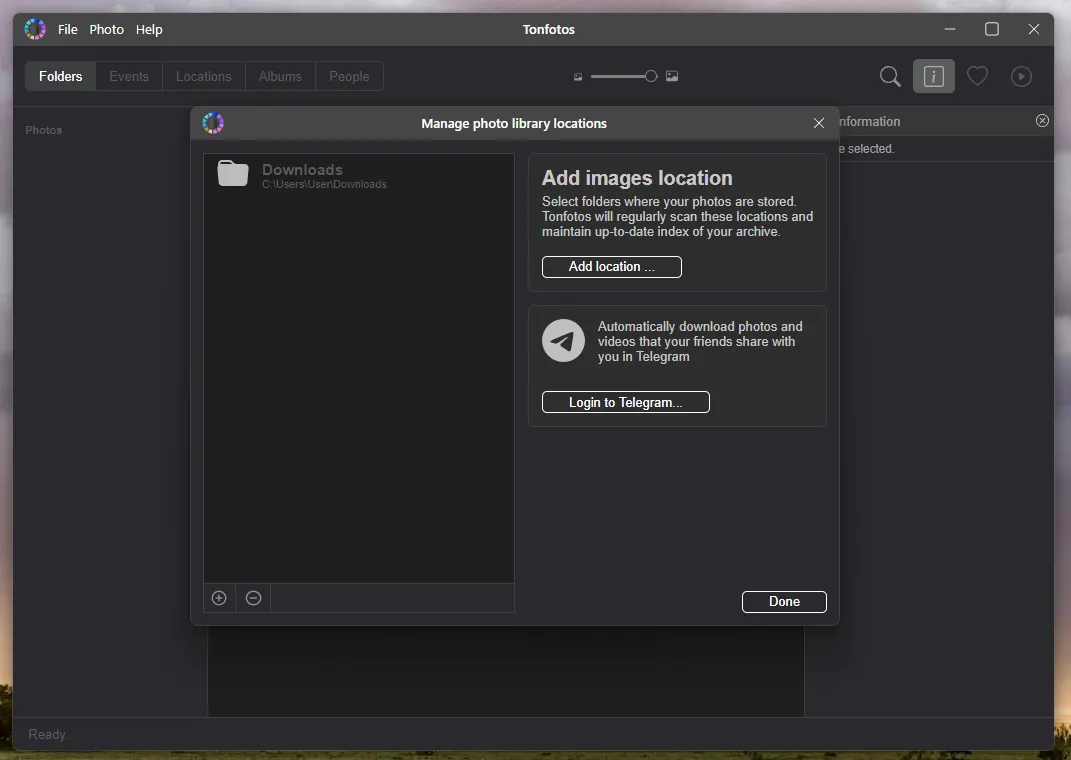Click the search magnifier icon
The image size is (1071, 760).
pyautogui.click(x=889, y=76)
